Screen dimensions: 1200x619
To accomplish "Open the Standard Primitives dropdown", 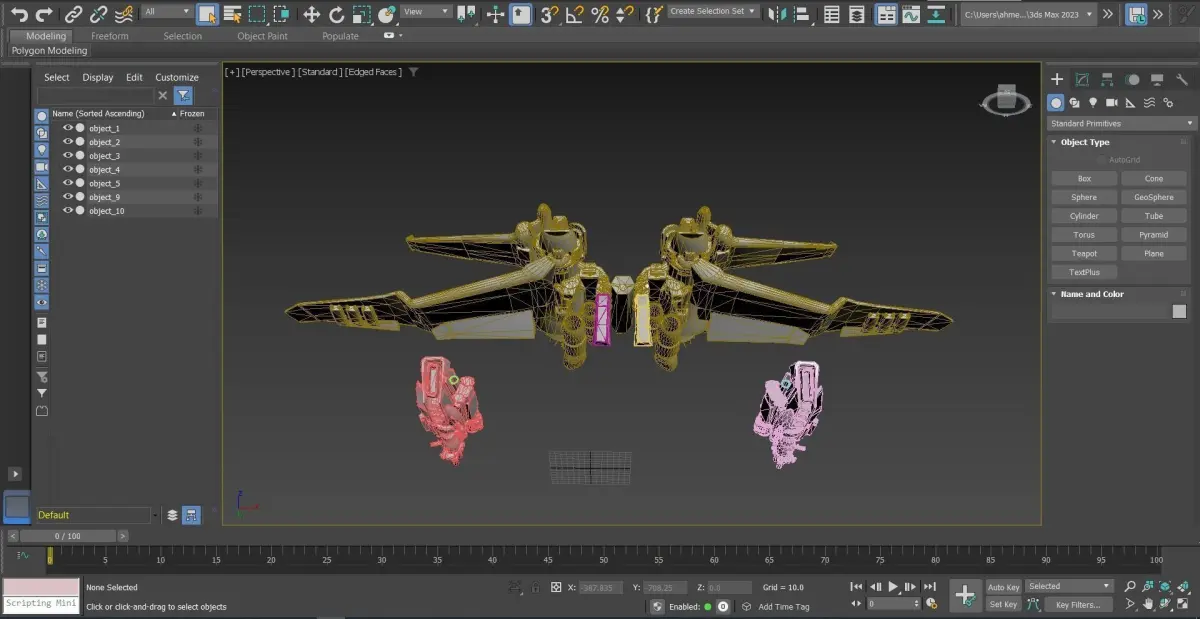I will coord(1121,123).
